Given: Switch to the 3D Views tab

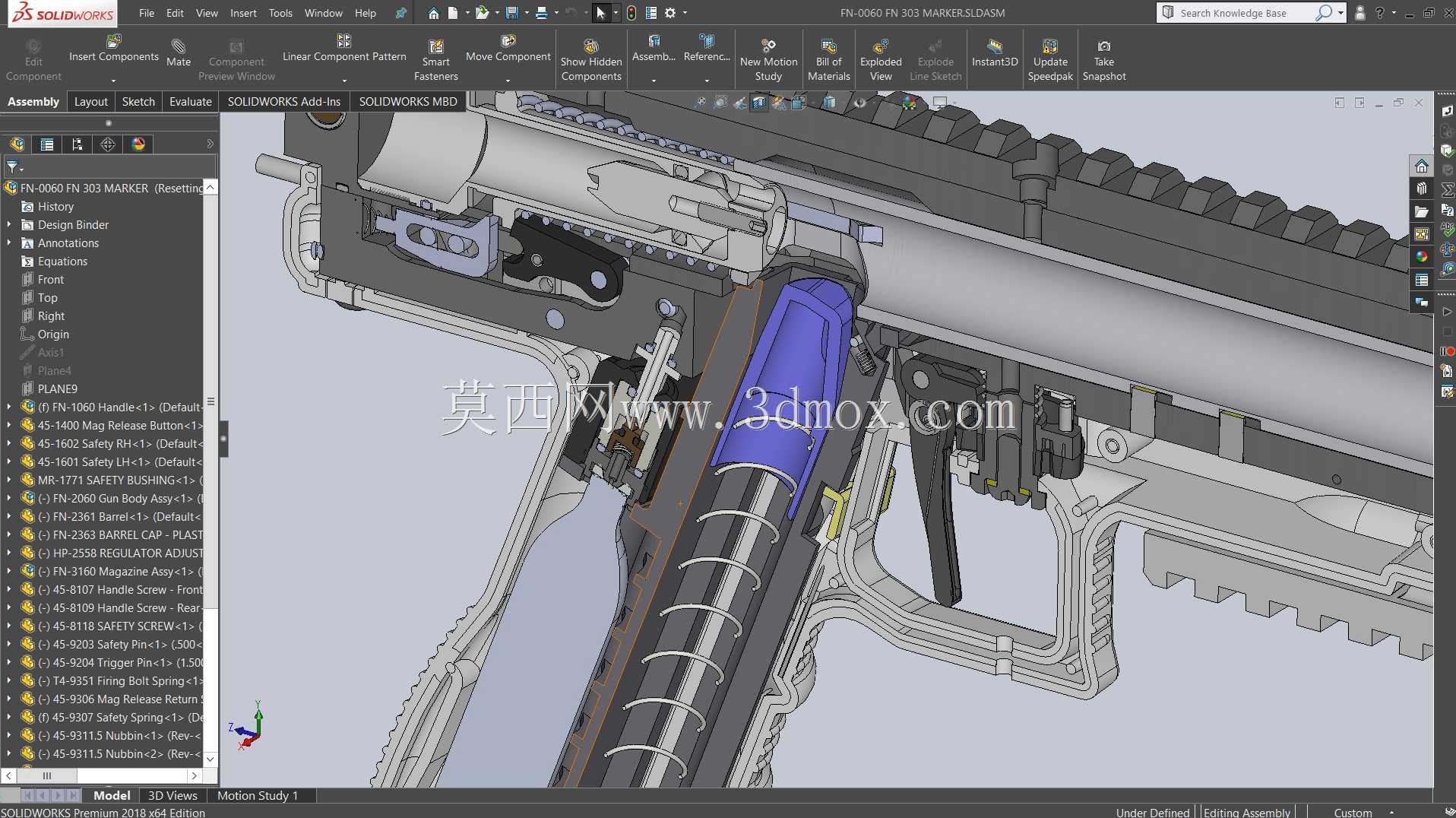Looking at the screenshot, I should [x=173, y=796].
